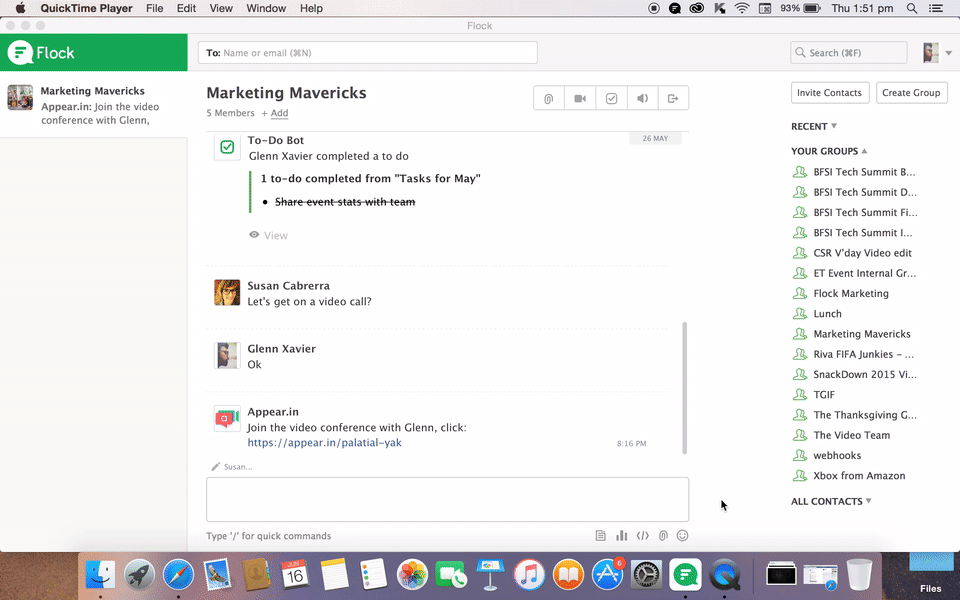Open SnackDown 2015 group
Image resolution: width=960 pixels, height=600 pixels.
[864, 374]
